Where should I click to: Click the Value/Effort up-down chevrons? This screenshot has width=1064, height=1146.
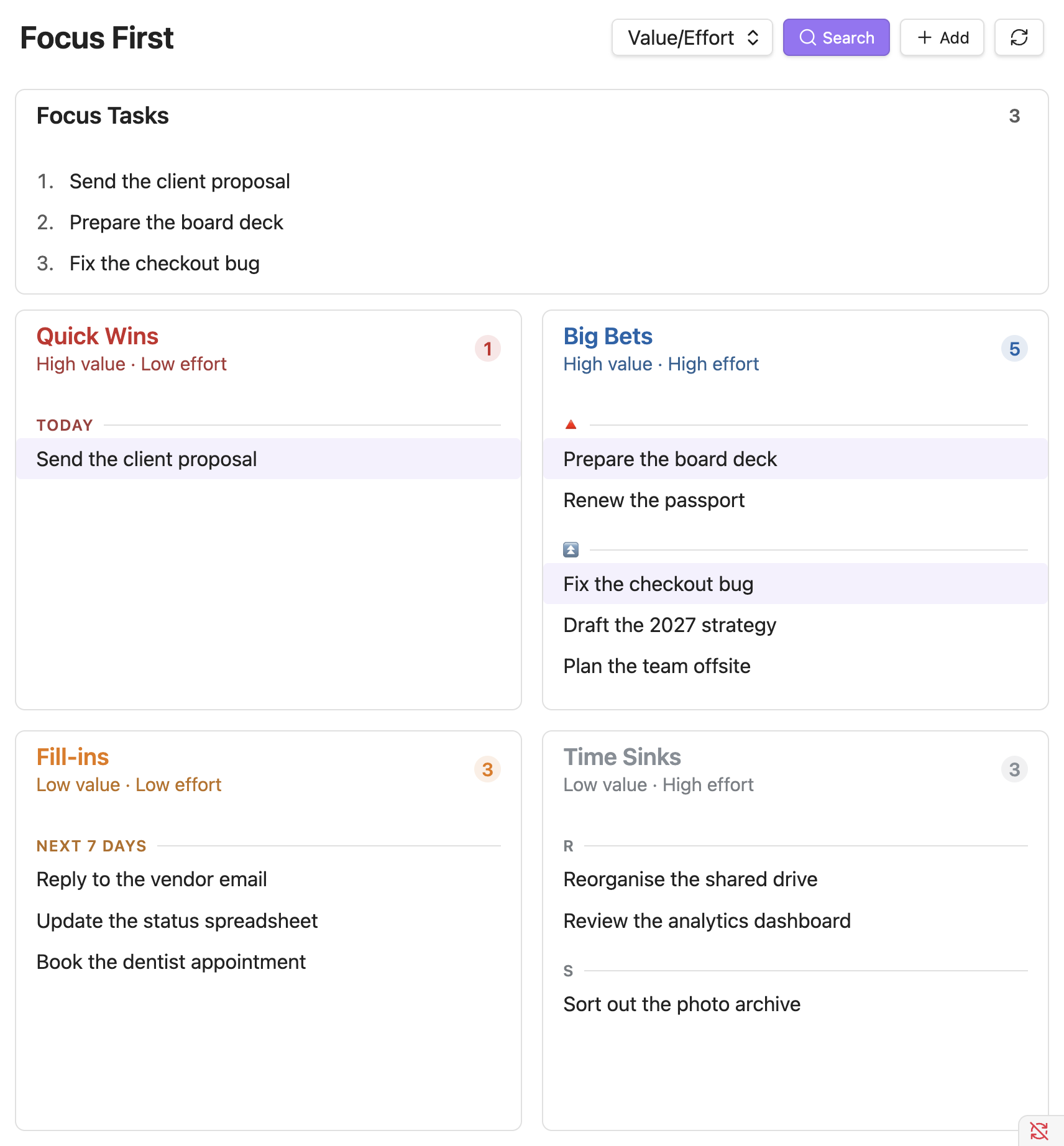pyautogui.click(x=753, y=37)
